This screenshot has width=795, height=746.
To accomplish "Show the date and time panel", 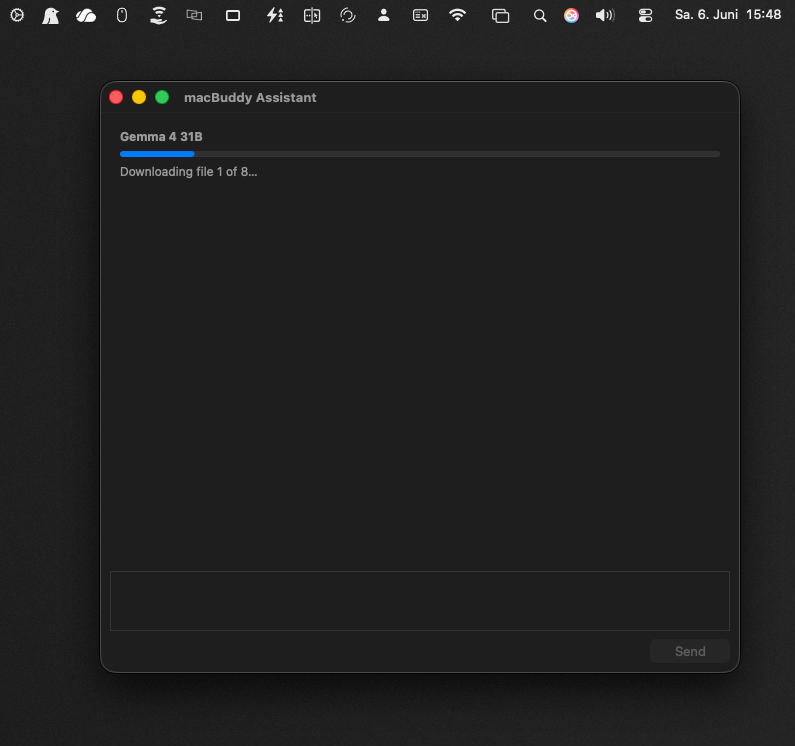I will 728,15.
